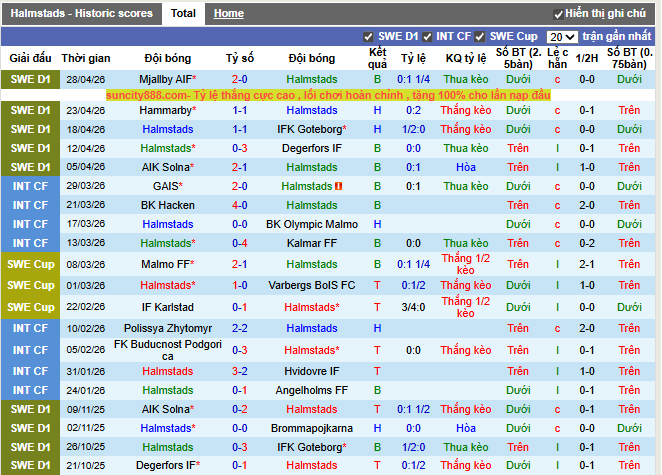Select the SWE Cup cell dated 22/02/26
Image resolution: width=662 pixels, height=475 pixels.
(30, 307)
